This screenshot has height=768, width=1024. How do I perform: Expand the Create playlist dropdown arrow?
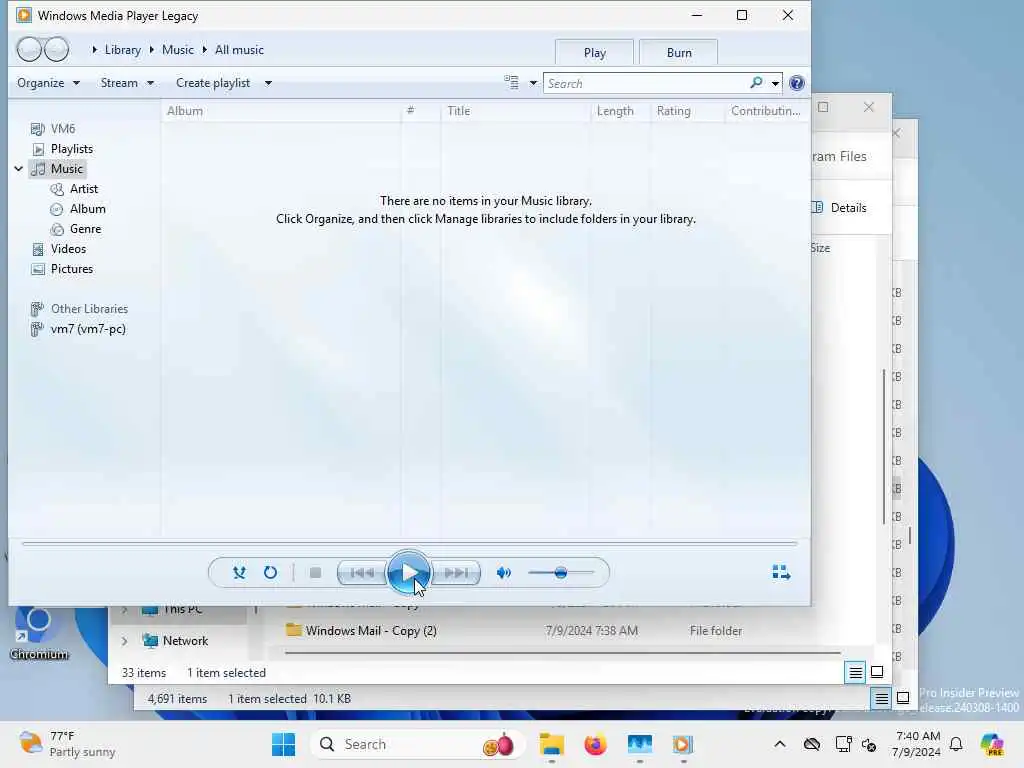point(268,83)
